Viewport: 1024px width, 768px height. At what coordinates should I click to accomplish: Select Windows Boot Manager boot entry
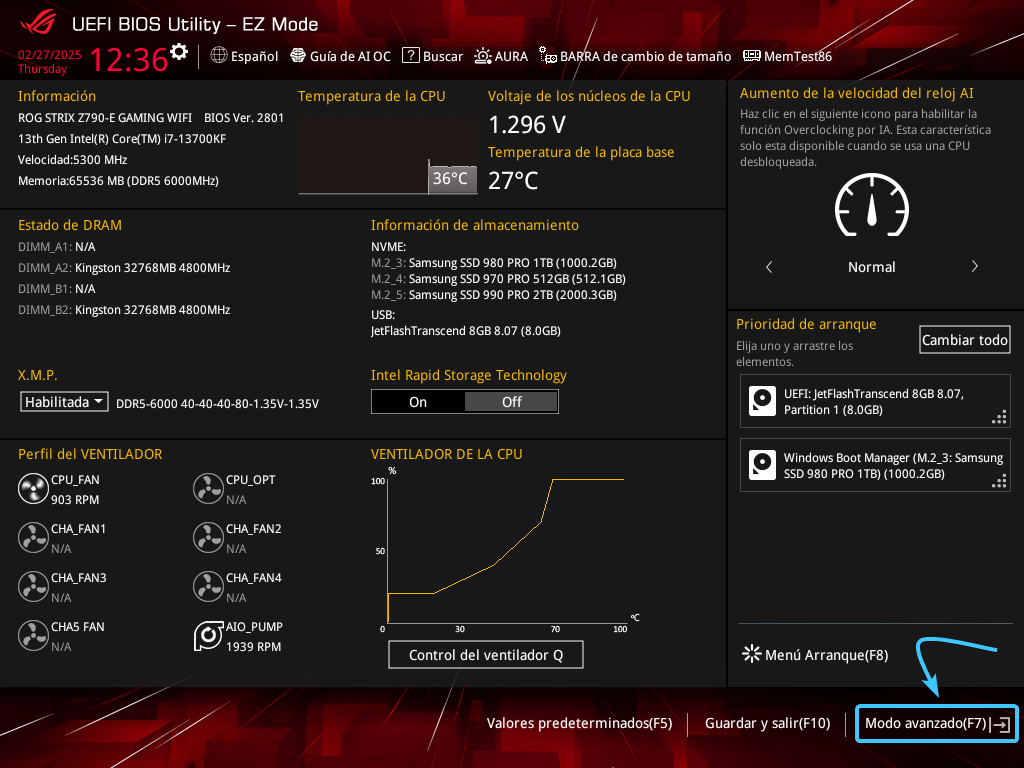[x=874, y=465]
